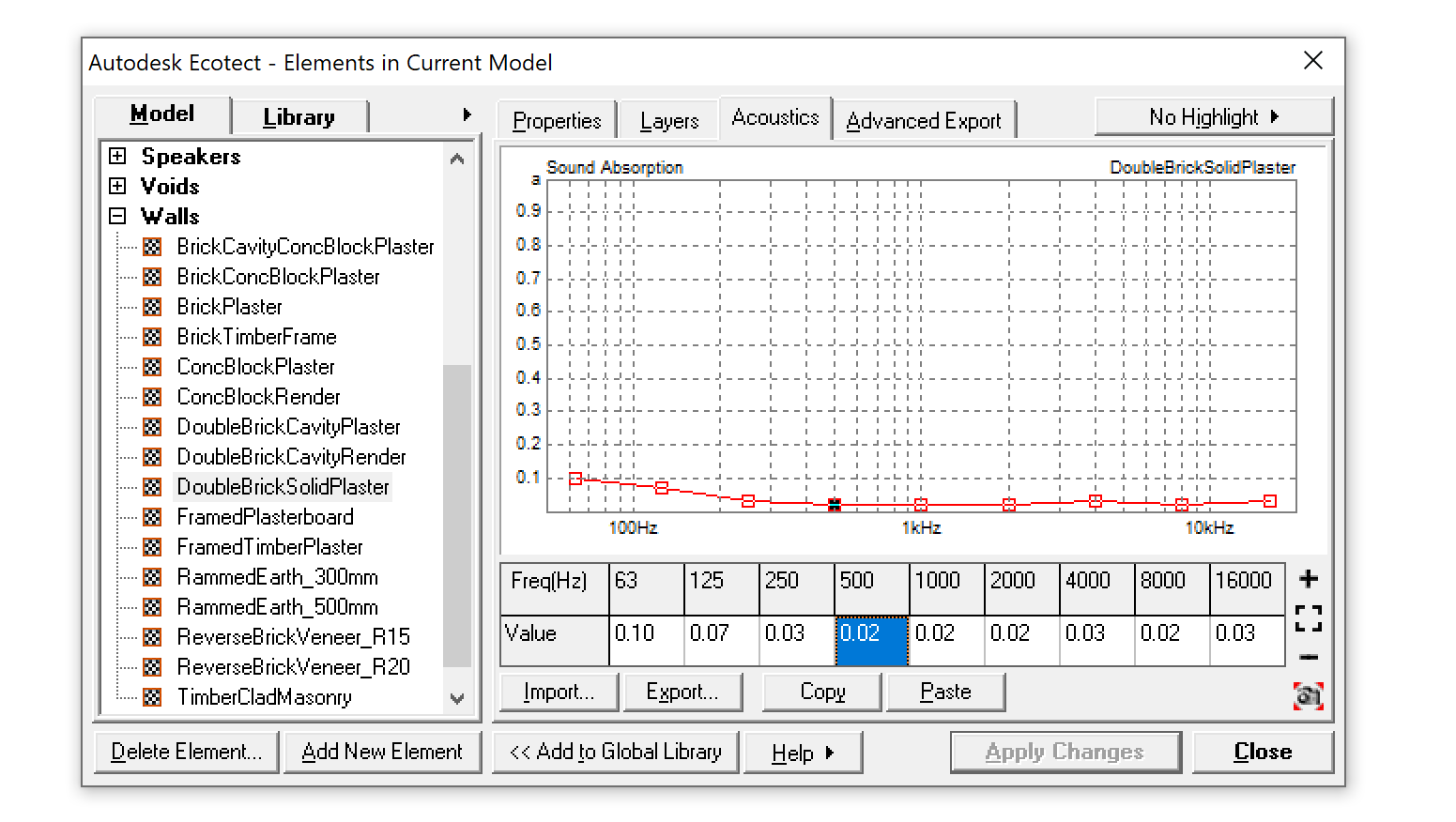Open the Layers tab
1456x822 pixels.
point(669,121)
